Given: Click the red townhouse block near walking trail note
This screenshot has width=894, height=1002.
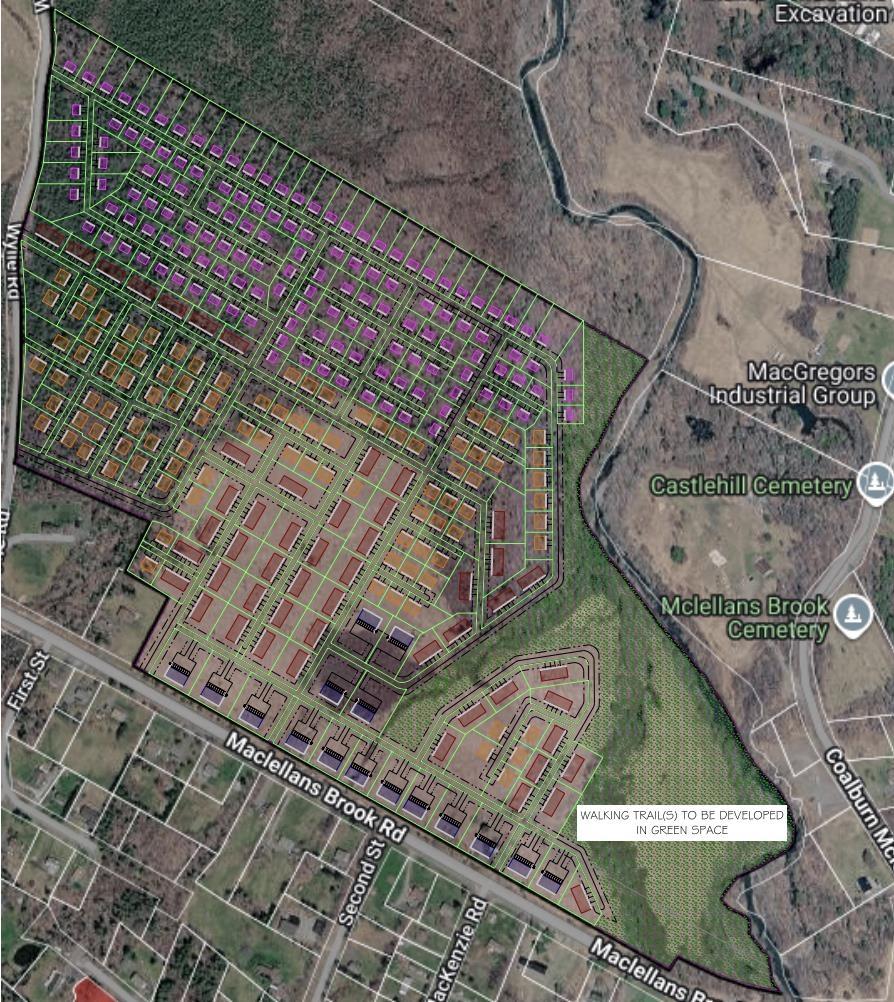Looking at the screenshot, I should [x=554, y=802].
